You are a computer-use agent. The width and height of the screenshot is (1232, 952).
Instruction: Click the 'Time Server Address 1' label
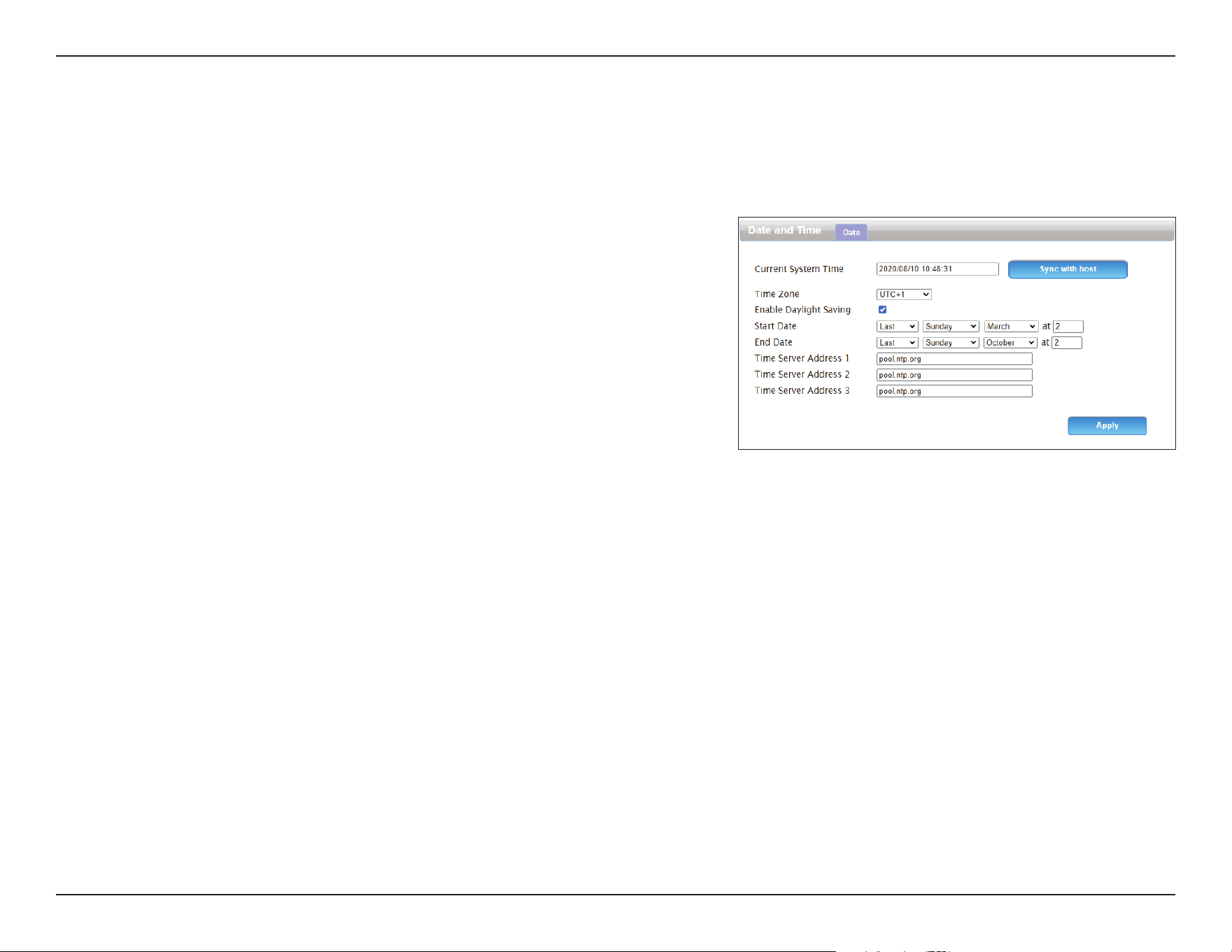(x=802, y=358)
